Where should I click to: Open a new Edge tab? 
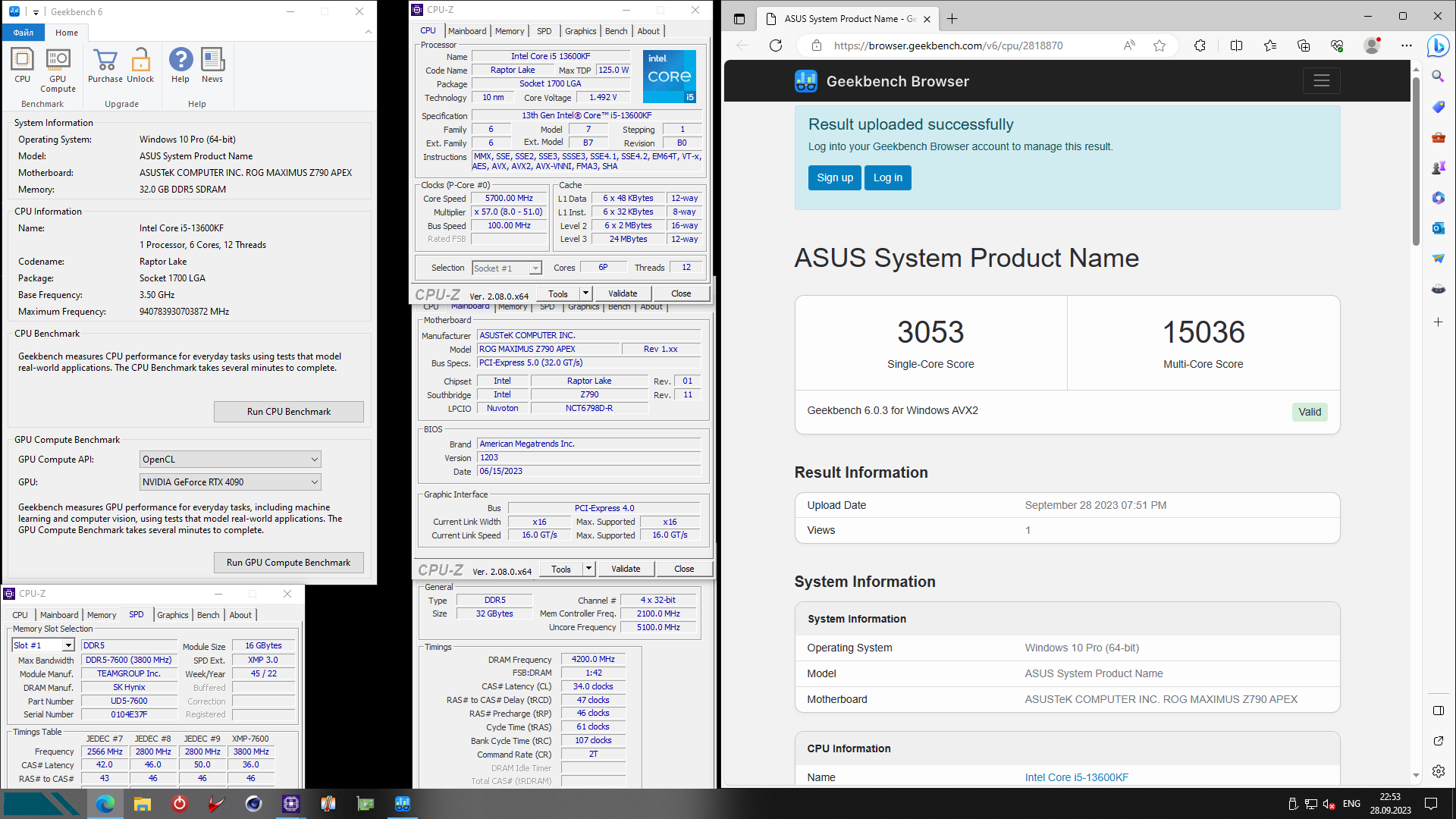coord(952,19)
